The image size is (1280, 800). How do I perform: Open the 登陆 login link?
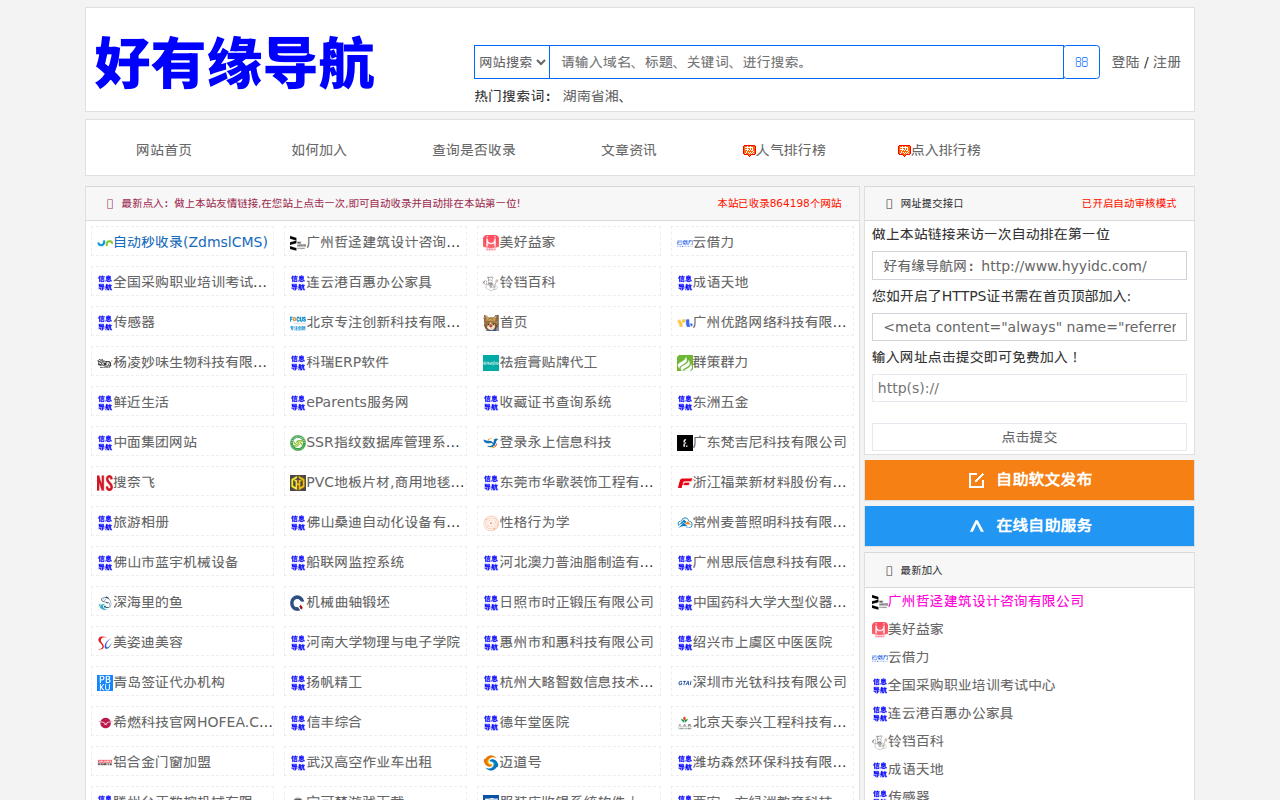pyautogui.click(x=1125, y=62)
